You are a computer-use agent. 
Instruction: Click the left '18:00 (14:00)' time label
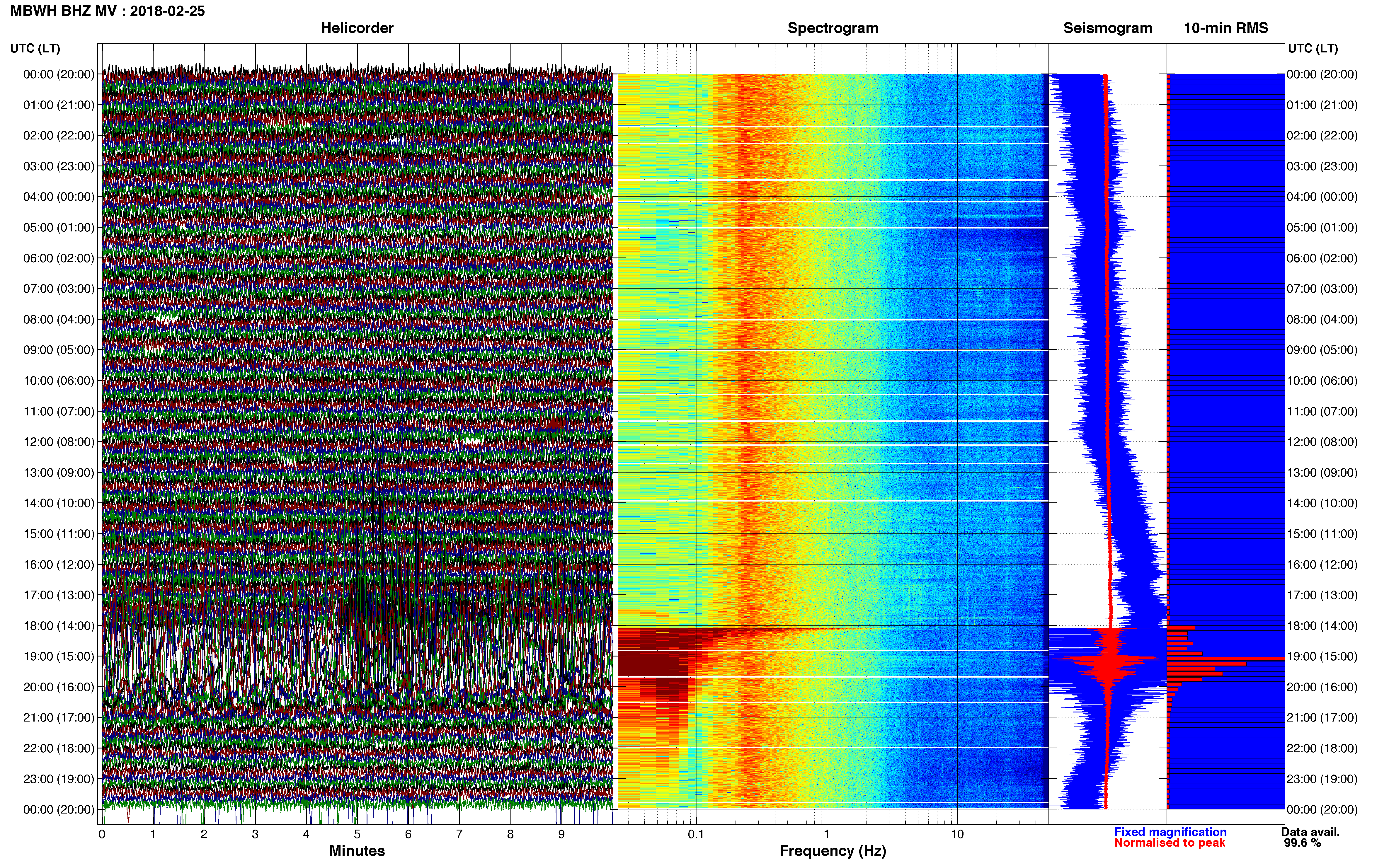click(x=59, y=626)
